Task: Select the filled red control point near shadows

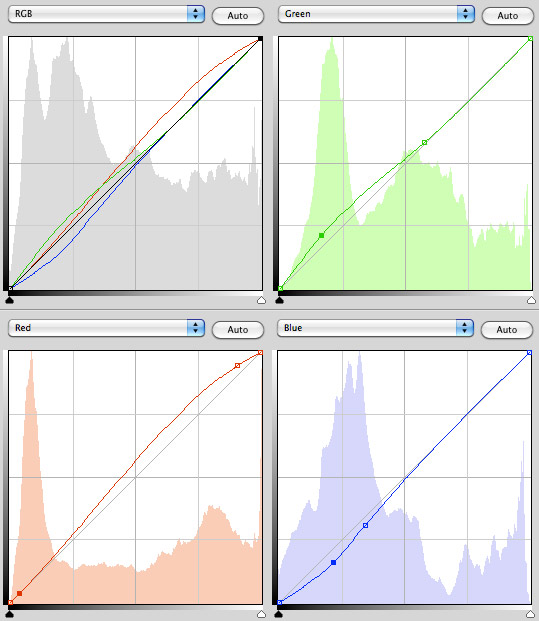Action: 19,594
